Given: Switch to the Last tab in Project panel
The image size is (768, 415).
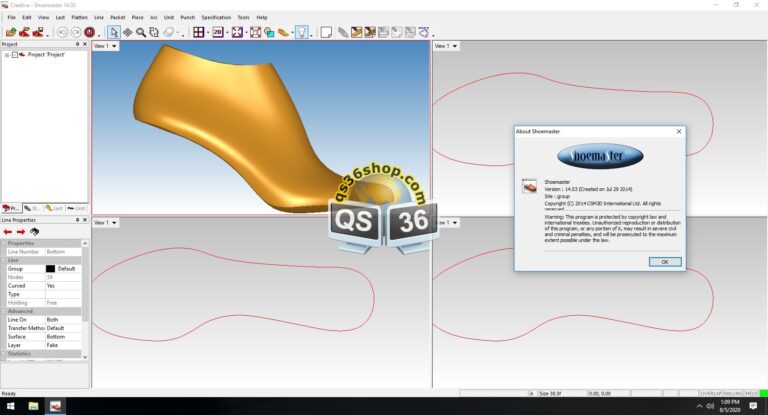Looking at the screenshot, I should pos(55,208).
